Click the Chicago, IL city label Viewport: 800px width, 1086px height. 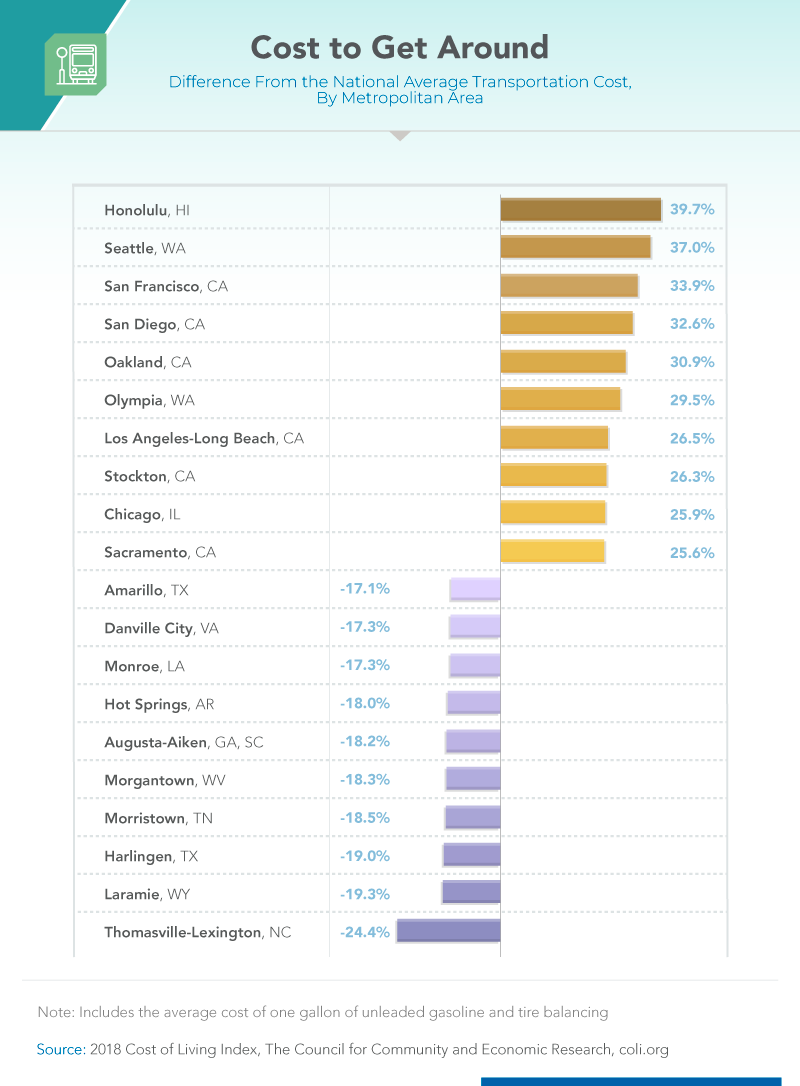point(142,514)
